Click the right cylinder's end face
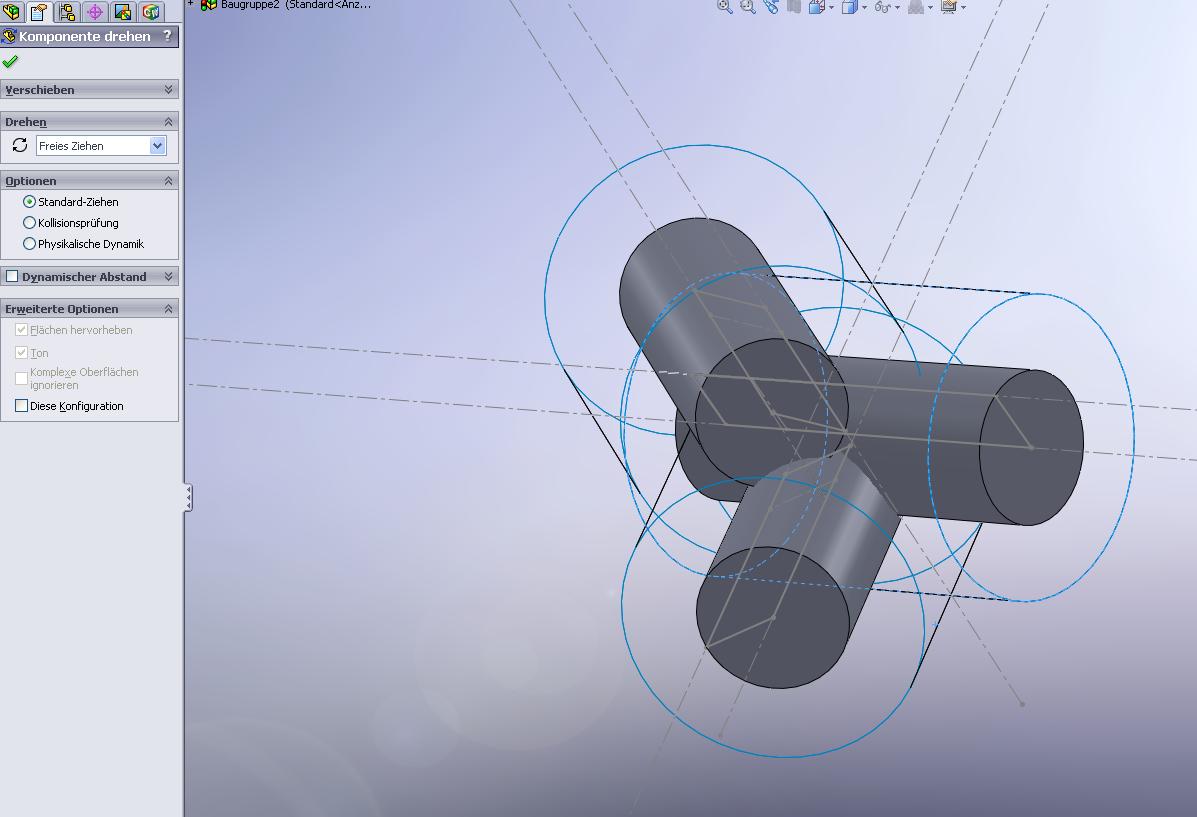1197x817 pixels. 1031,447
